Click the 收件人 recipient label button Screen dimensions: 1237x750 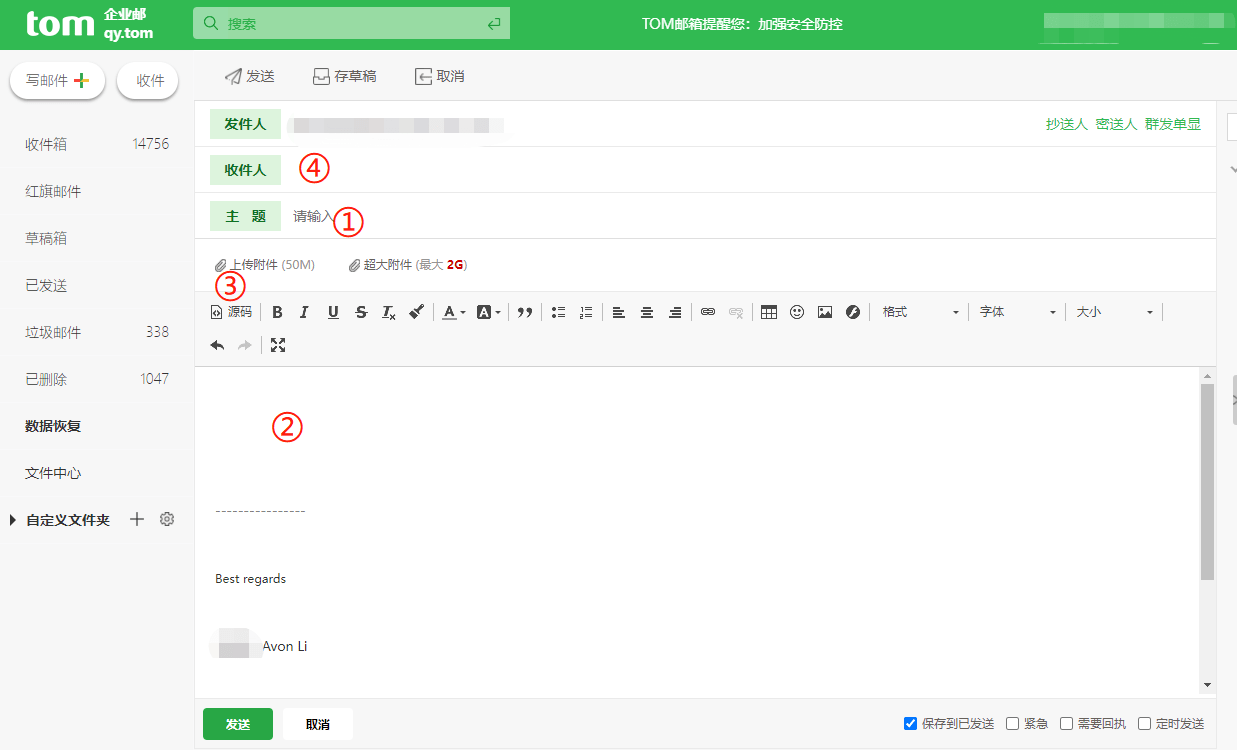[x=245, y=170]
